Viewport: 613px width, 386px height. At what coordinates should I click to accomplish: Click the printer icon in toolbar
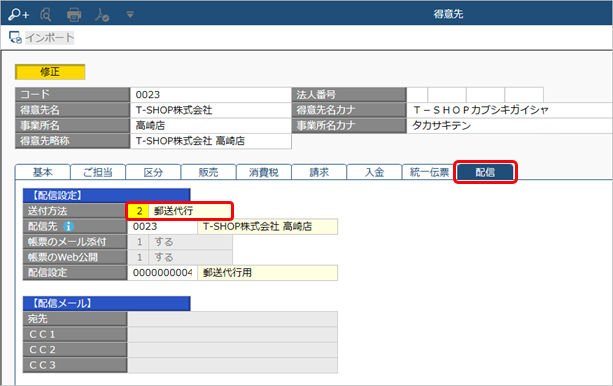click(x=73, y=15)
